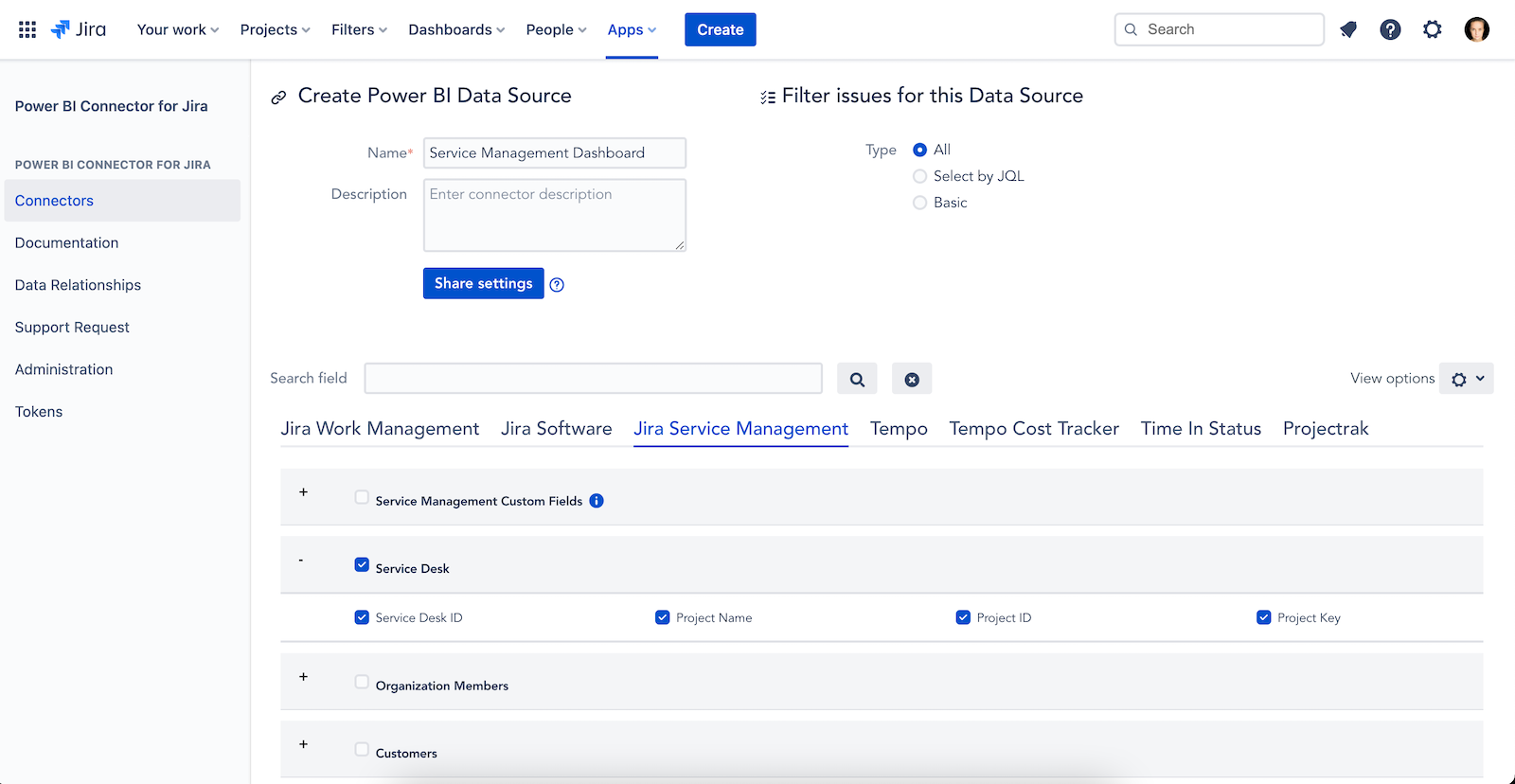Uncheck the Service Desk ID checkbox
1515x784 pixels.
tap(362, 617)
